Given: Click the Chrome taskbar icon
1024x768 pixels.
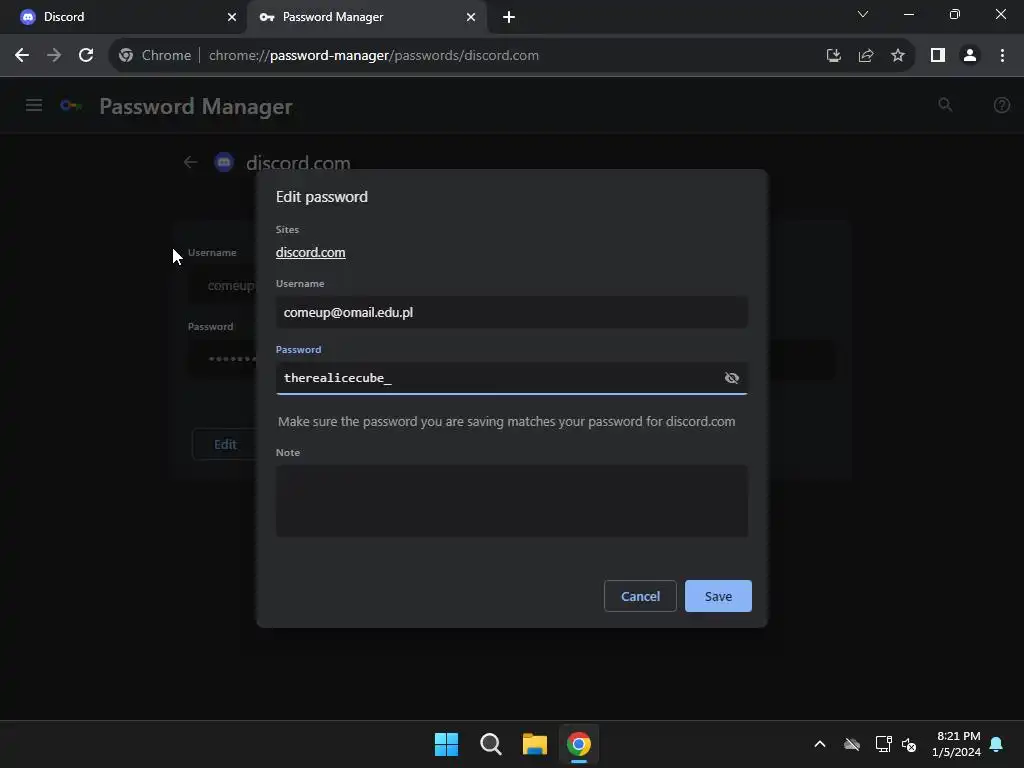Looking at the screenshot, I should click(x=579, y=744).
